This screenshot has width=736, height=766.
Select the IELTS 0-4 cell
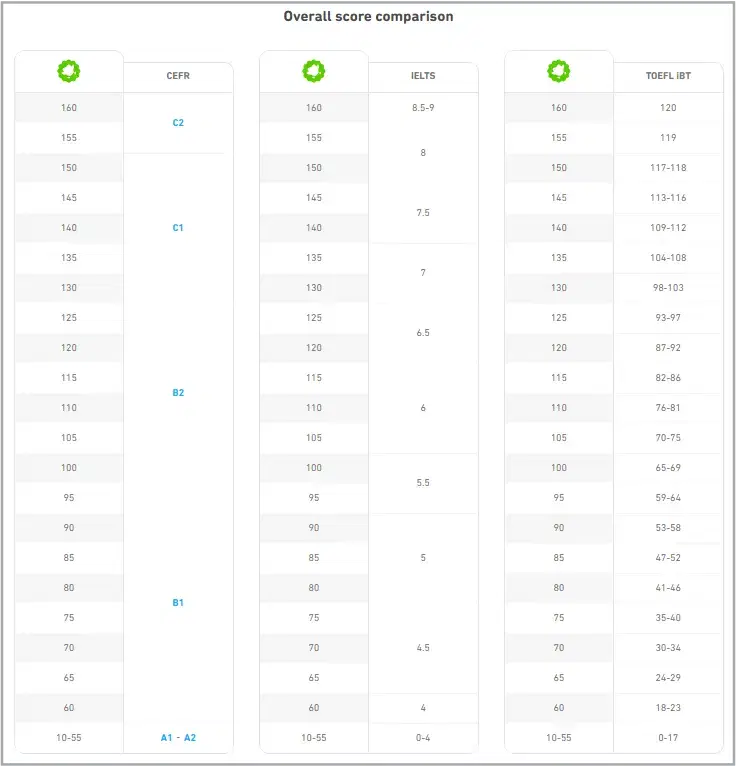423,738
